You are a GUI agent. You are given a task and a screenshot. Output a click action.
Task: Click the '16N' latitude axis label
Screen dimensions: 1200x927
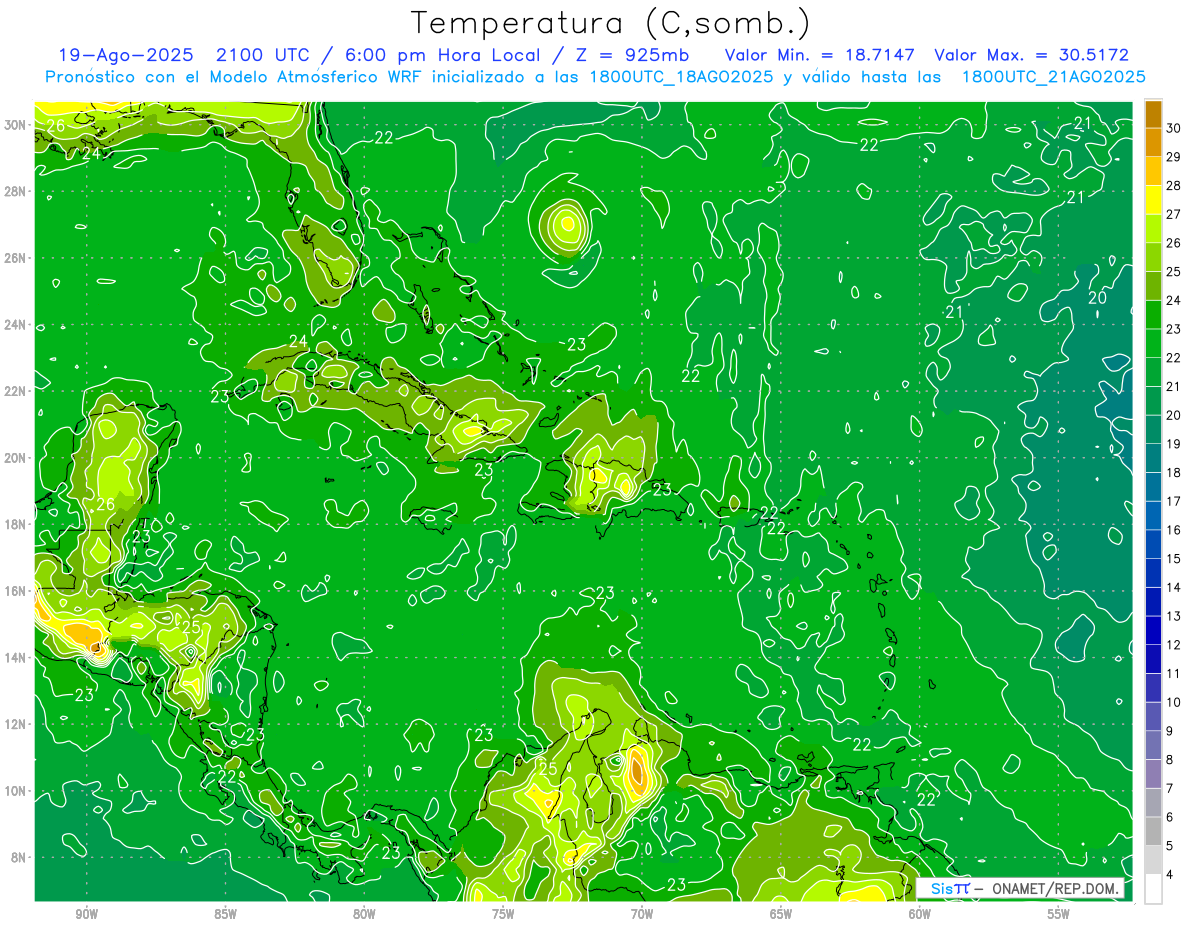coord(16,591)
